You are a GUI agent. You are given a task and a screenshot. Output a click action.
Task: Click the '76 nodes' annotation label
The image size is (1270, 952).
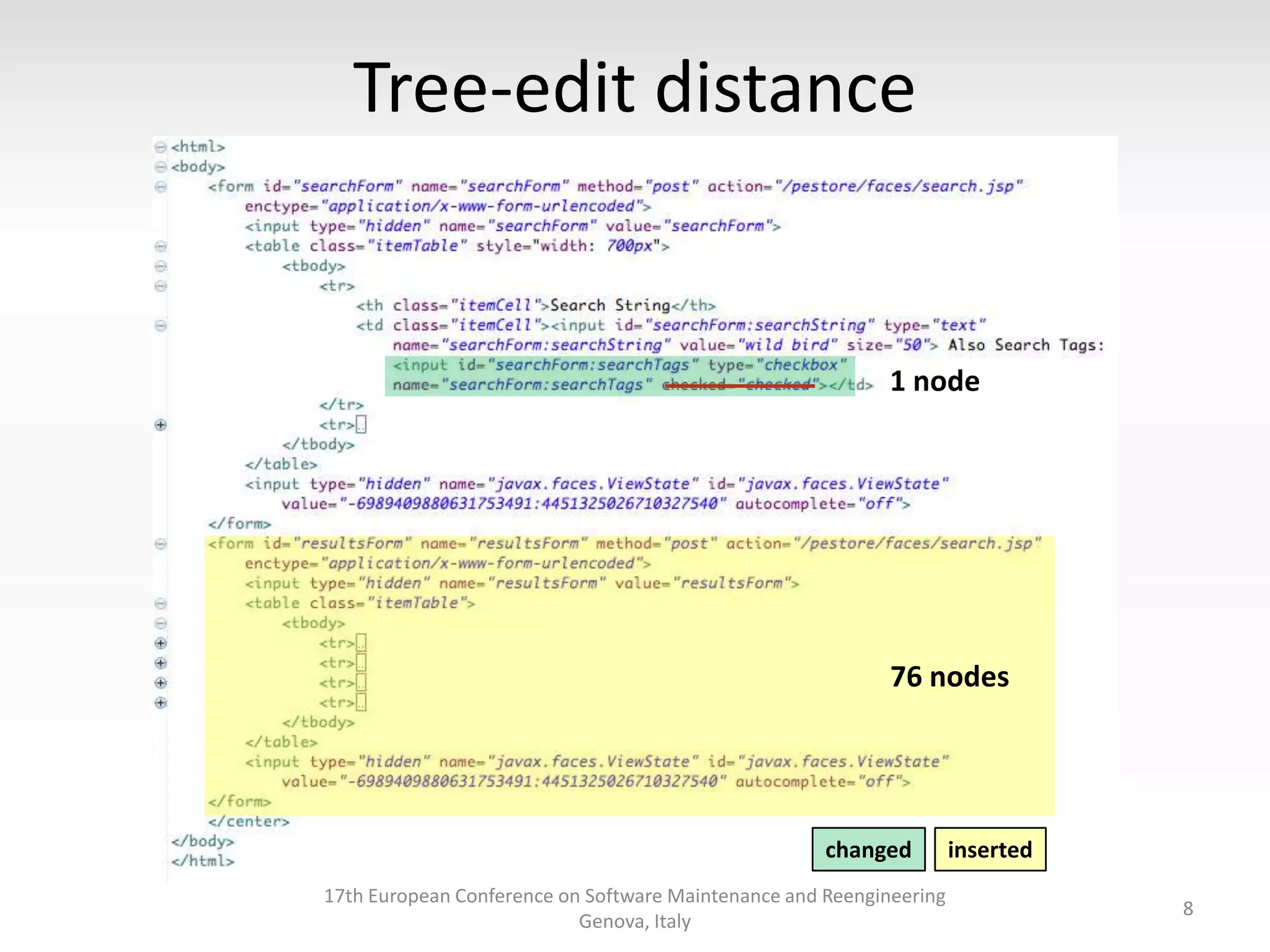[949, 676]
